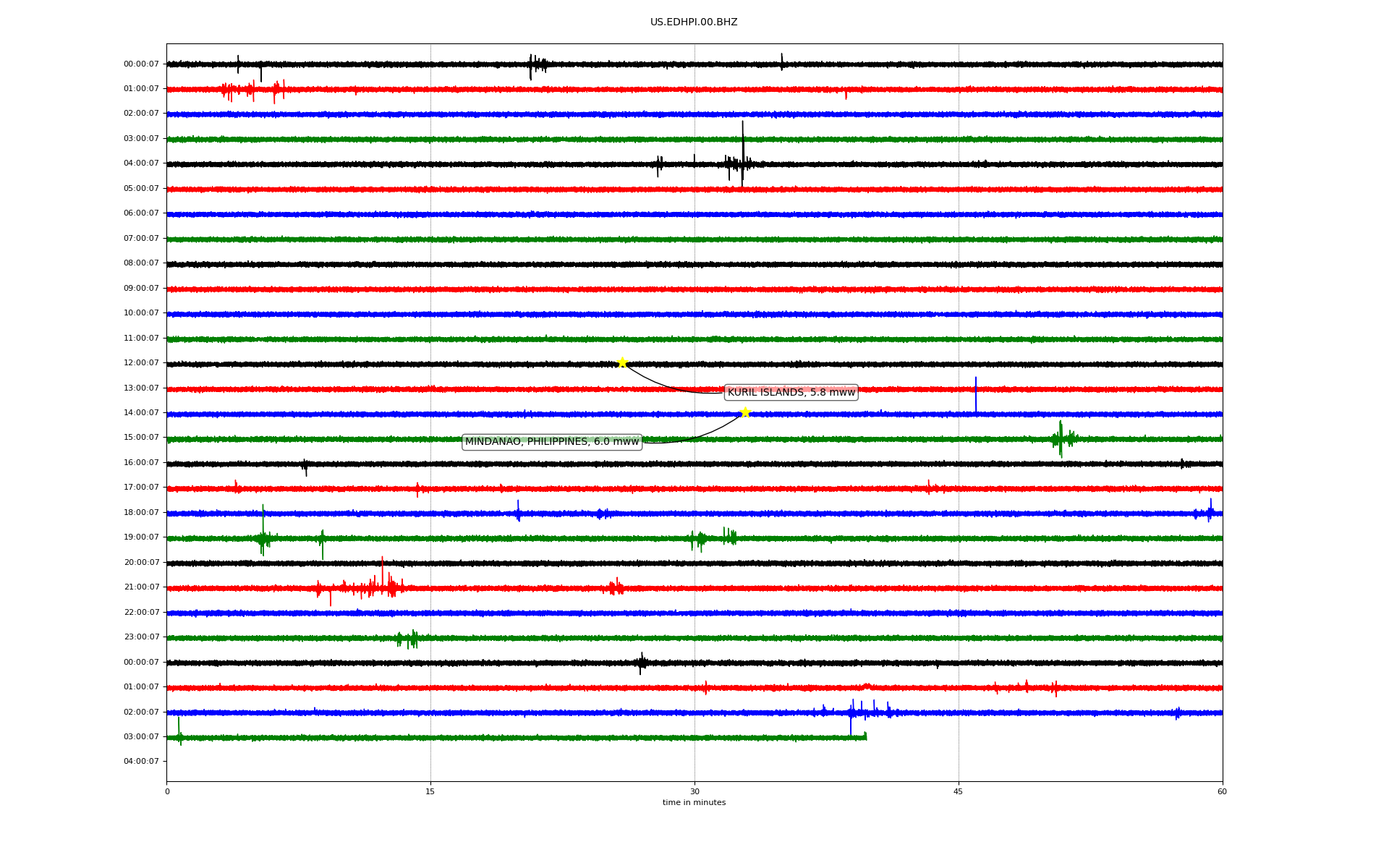Click the Mindanao earthquake yellow star marker
The image size is (1389, 868).
click(x=745, y=412)
